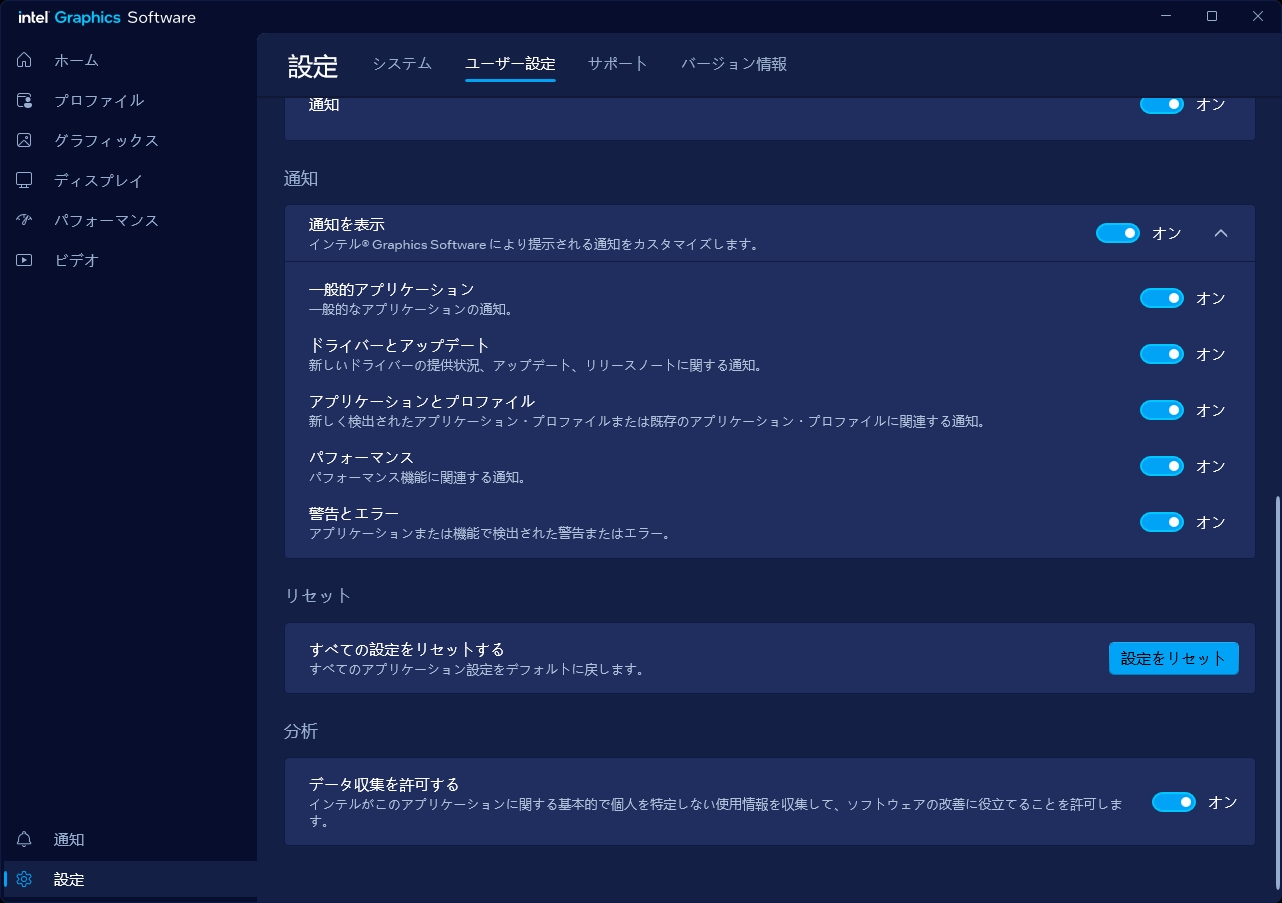Toggle ドライバーとアップデート notifications switch
This screenshot has width=1282, height=903.
[x=1162, y=354]
